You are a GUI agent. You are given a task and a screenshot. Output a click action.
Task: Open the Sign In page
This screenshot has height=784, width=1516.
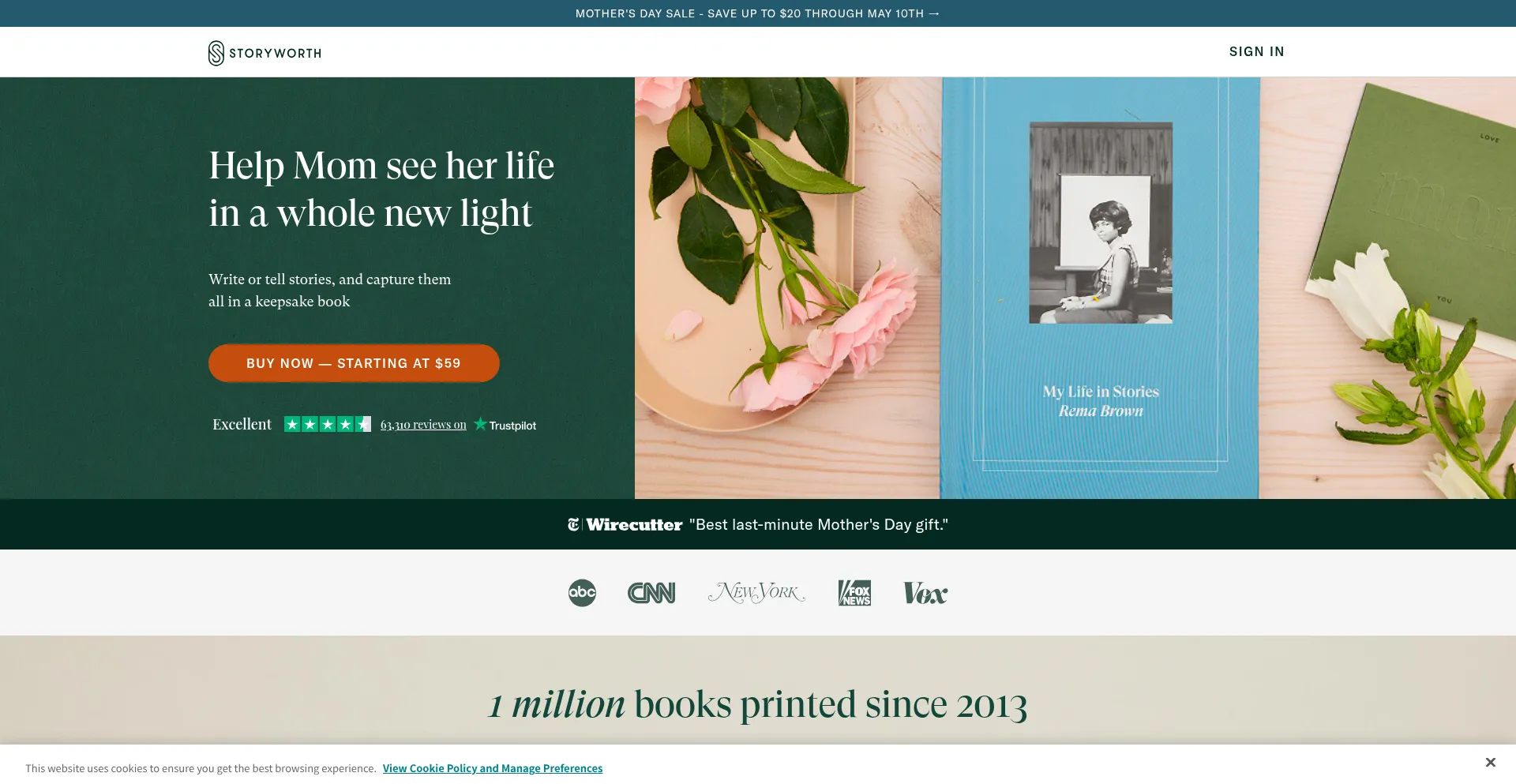[x=1256, y=51]
